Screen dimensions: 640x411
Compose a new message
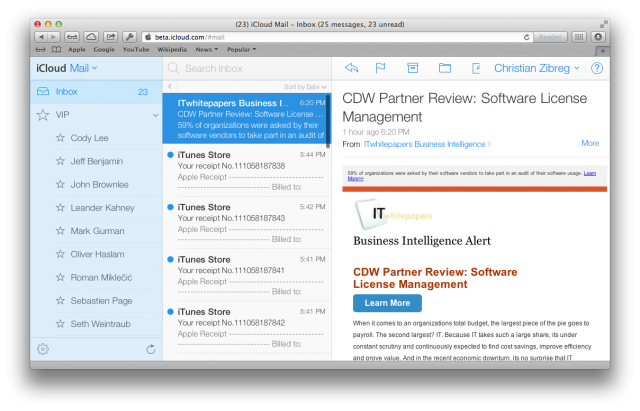(475, 68)
